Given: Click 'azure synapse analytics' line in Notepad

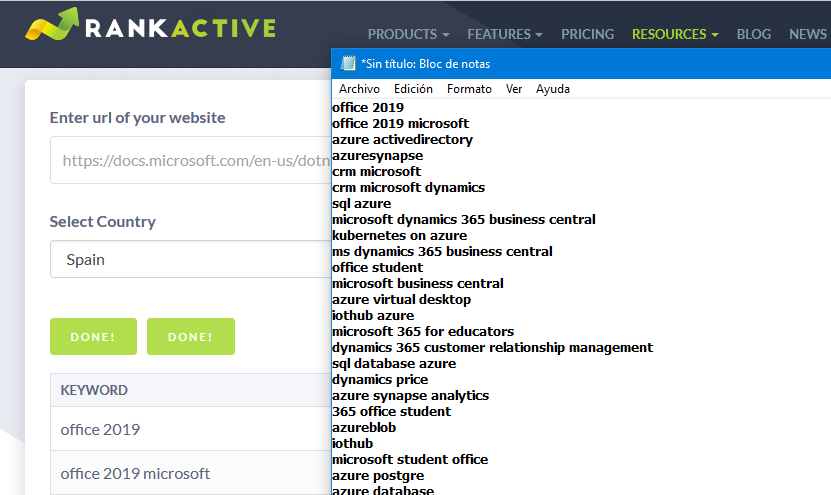Looking at the screenshot, I should pyautogui.click(x=410, y=395).
